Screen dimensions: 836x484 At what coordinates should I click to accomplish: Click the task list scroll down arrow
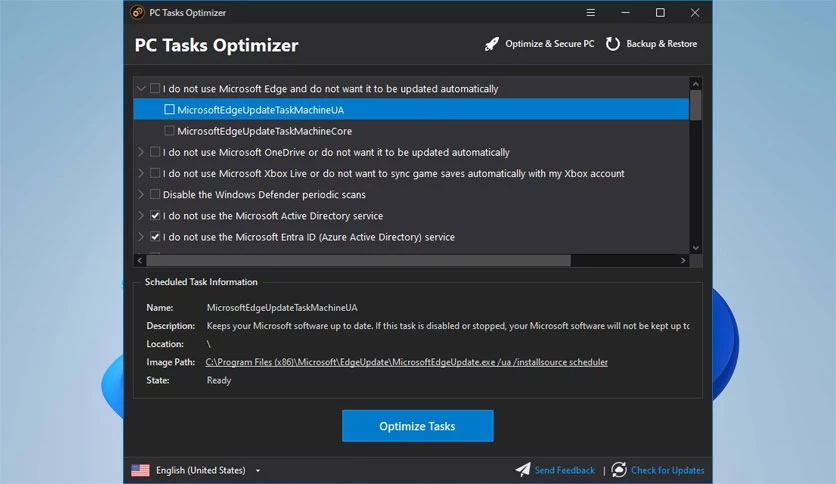695,248
